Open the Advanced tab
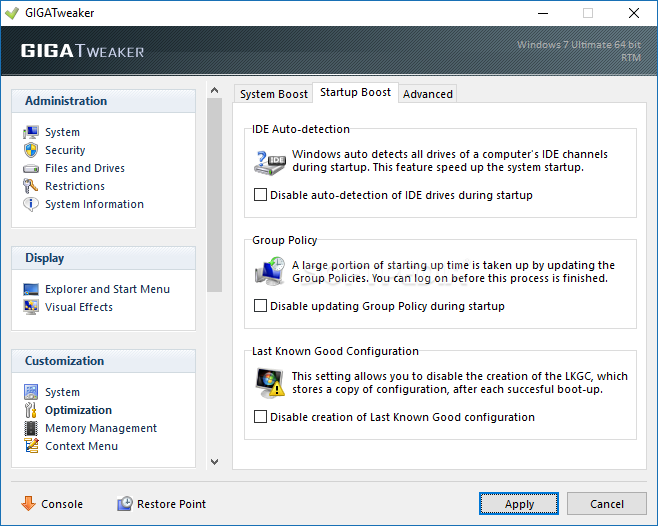This screenshot has height=526, width=658. tap(428, 94)
